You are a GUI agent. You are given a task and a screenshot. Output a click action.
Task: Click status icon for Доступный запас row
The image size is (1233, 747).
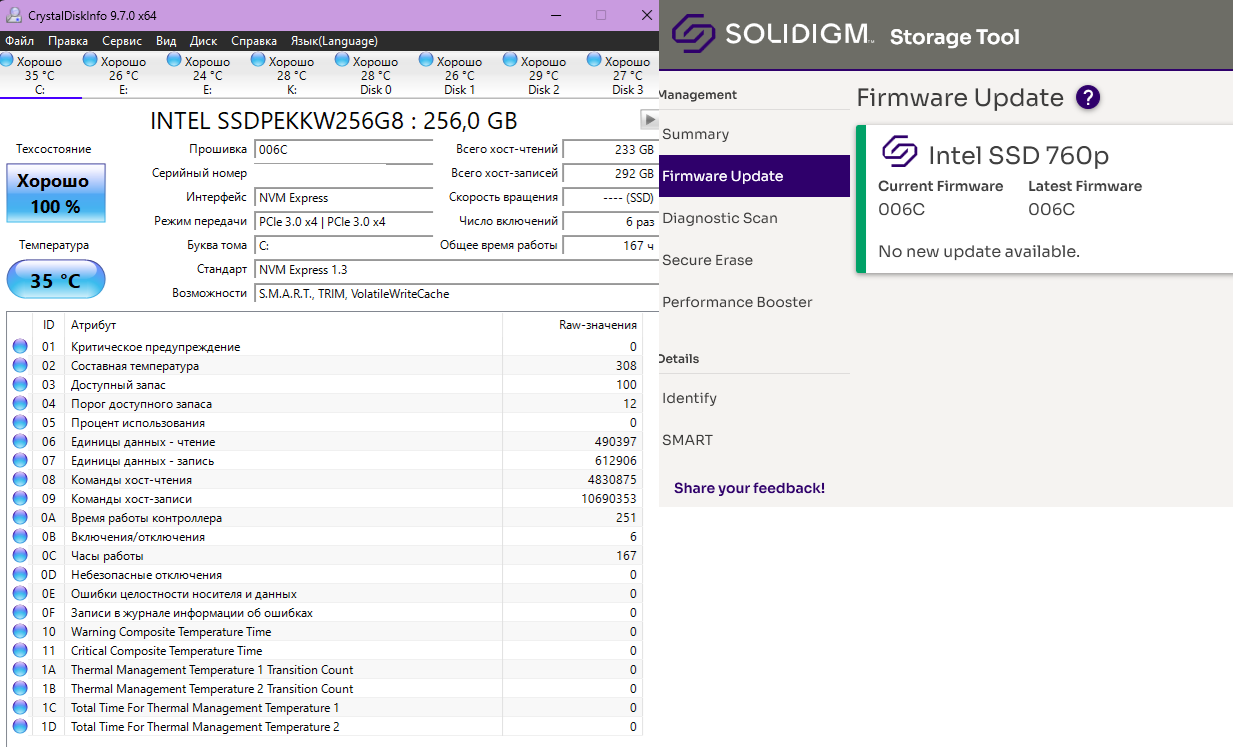point(20,385)
